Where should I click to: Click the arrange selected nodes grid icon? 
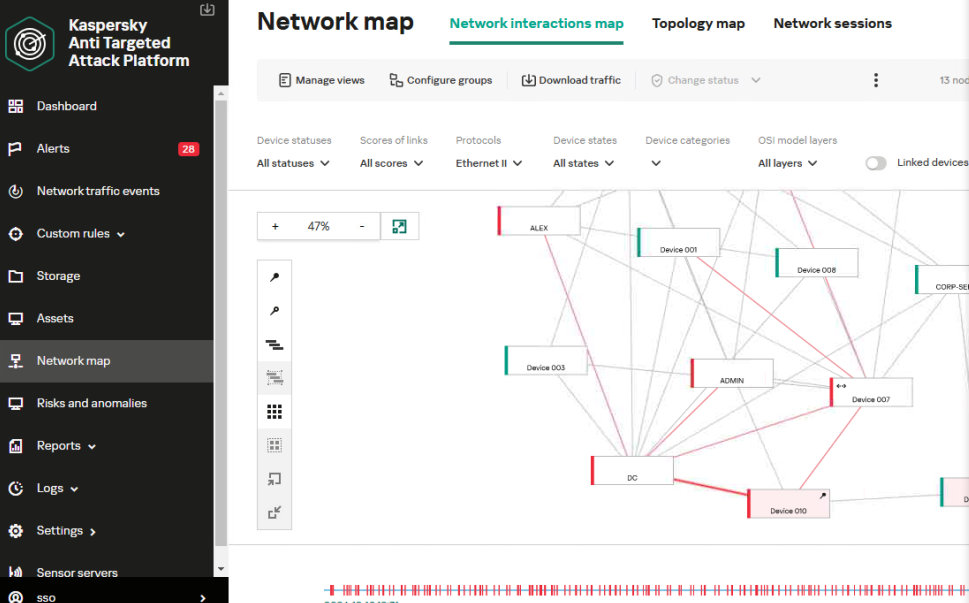click(x=274, y=445)
